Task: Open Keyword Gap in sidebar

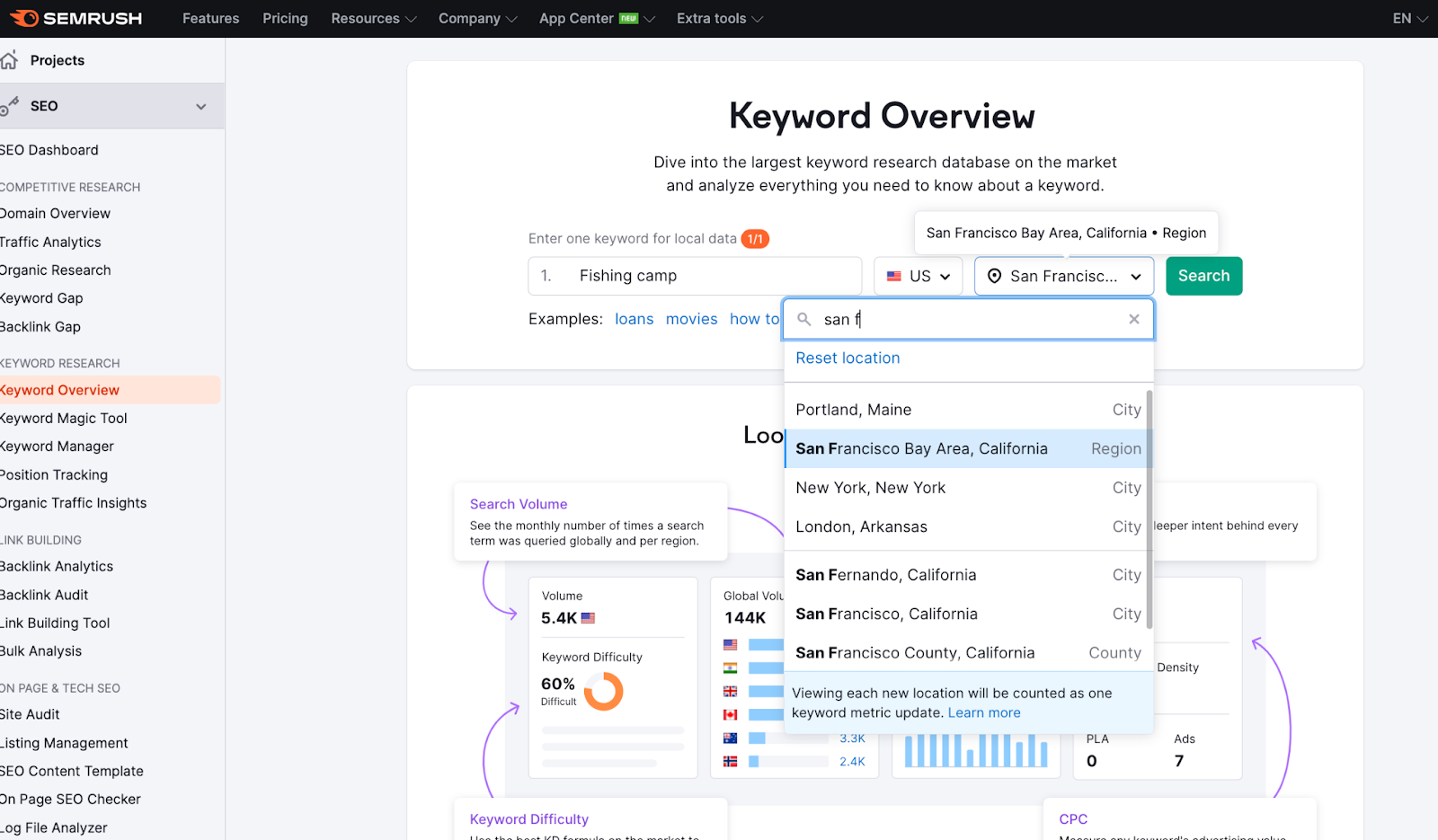Action: [x=41, y=298]
